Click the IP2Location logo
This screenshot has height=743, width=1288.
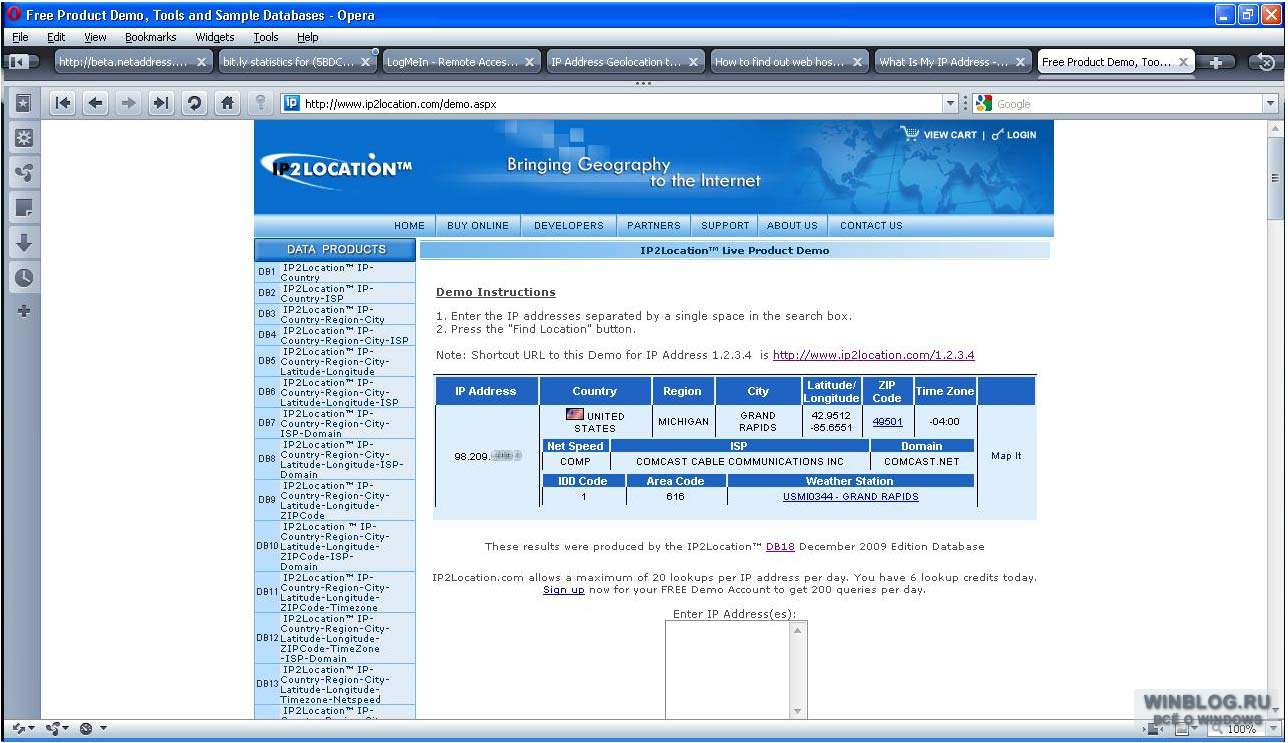click(336, 168)
